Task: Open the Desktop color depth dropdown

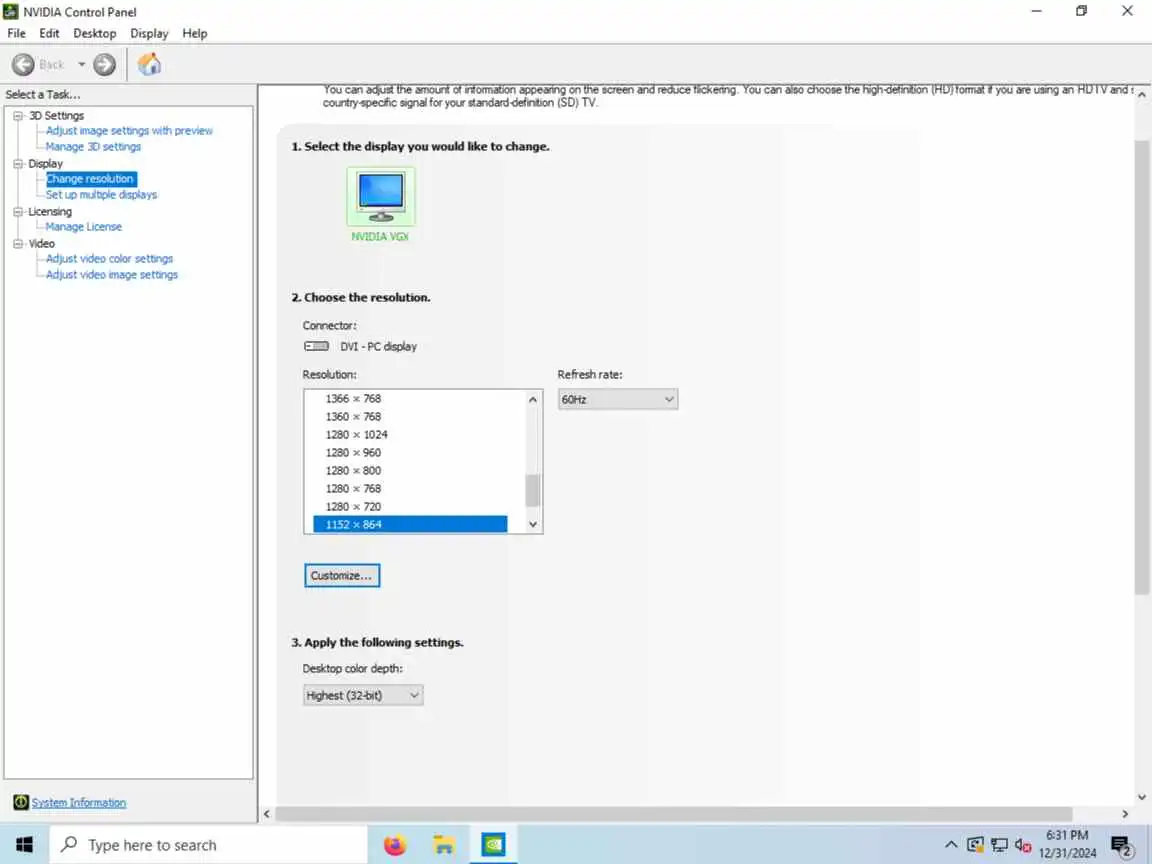Action: point(363,695)
